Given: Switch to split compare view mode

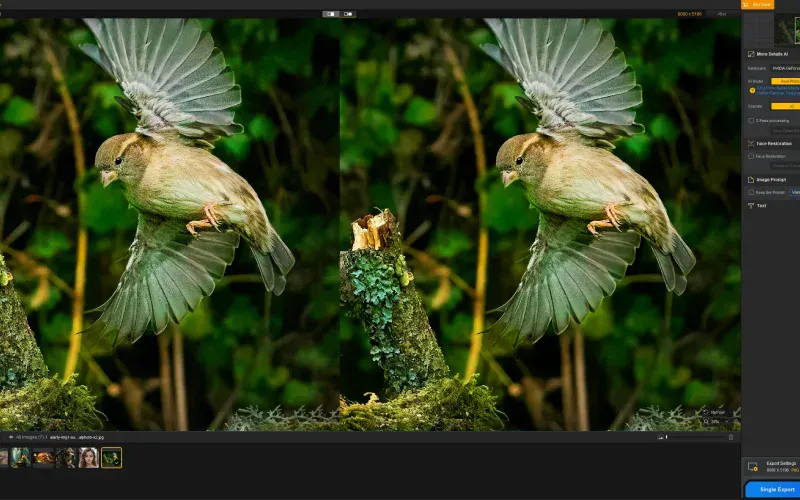Looking at the screenshot, I should 348,14.
